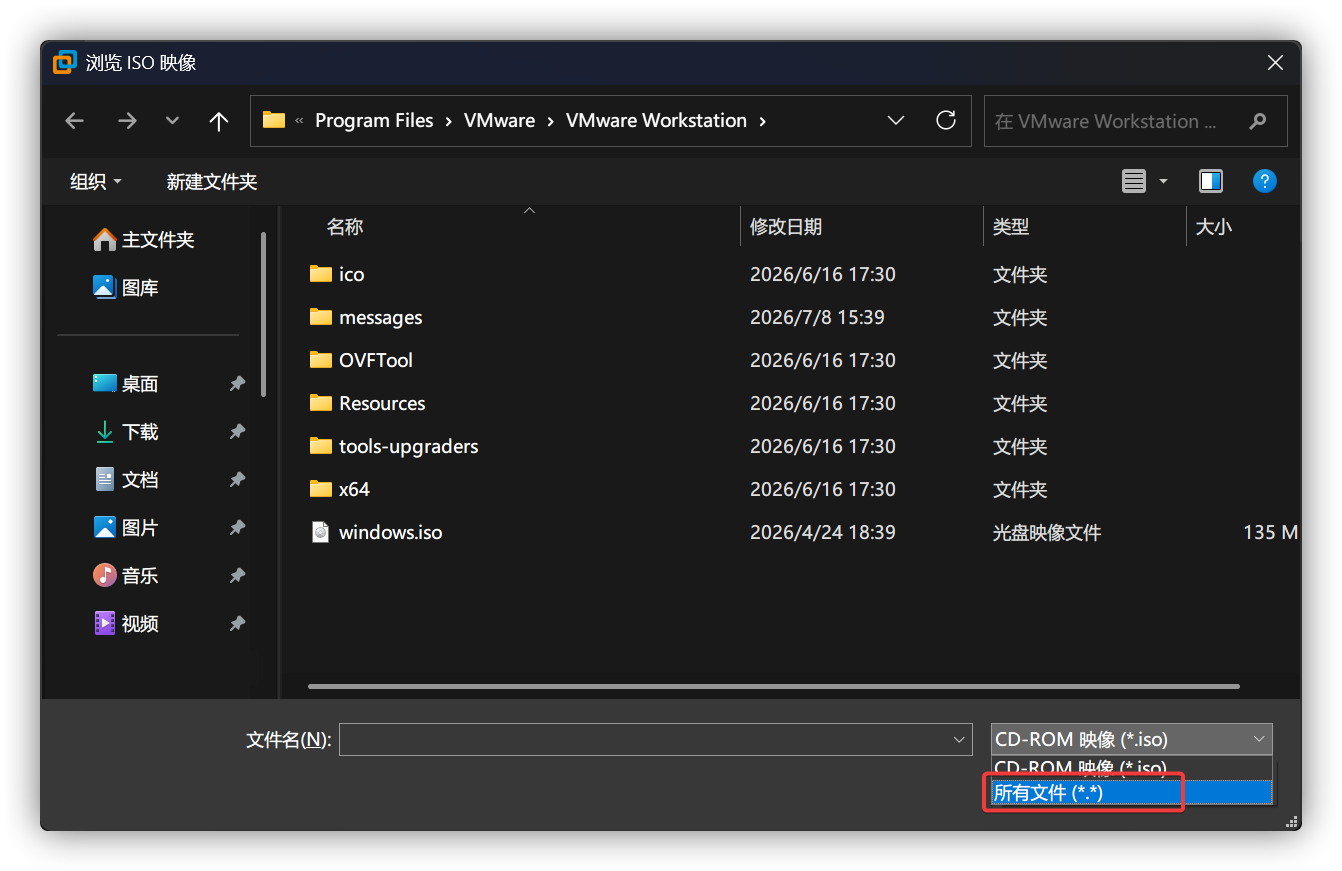The height and width of the screenshot is (871, 1342).
Task: Open 视频 in the sidebar
Action: point(126,624)
